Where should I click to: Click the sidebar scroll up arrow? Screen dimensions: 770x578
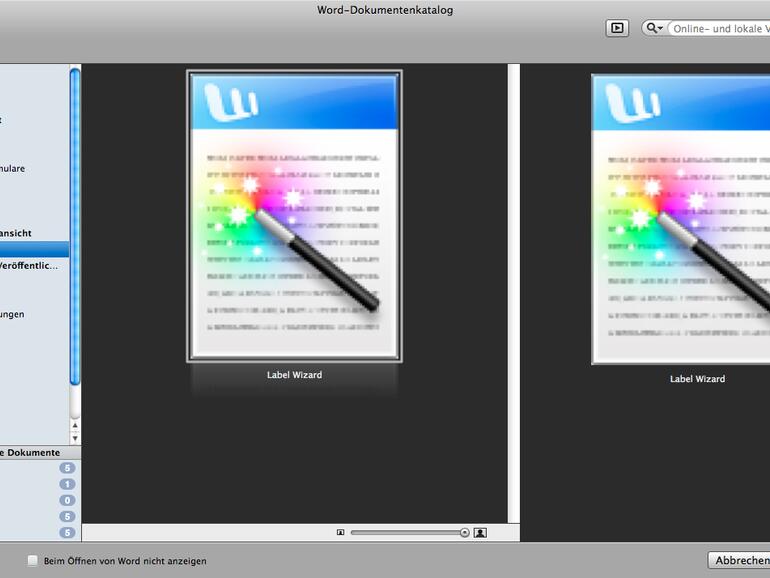pos(75,425)
